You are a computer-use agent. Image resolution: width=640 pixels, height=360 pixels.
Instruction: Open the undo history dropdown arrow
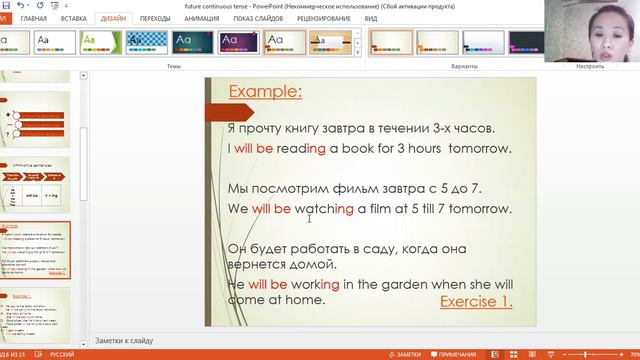tap(28, 6)
